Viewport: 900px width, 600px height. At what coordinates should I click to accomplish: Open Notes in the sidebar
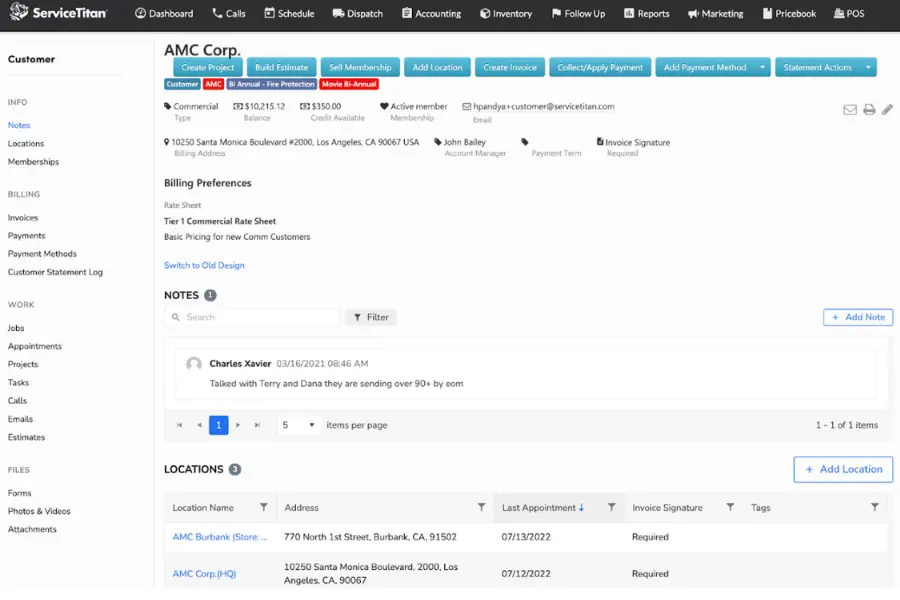[x=19, y=125]
